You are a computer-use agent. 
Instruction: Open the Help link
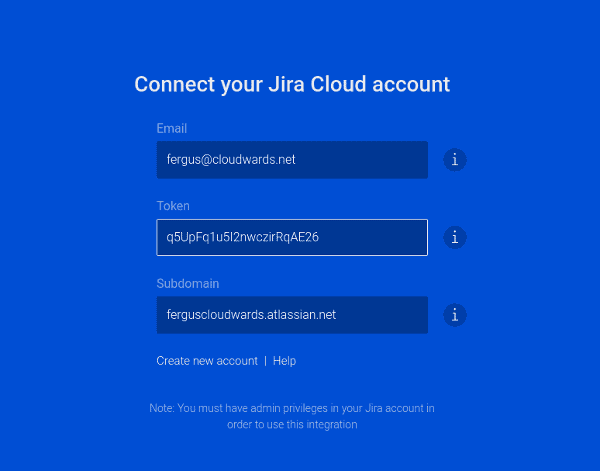tap(284, 361)
